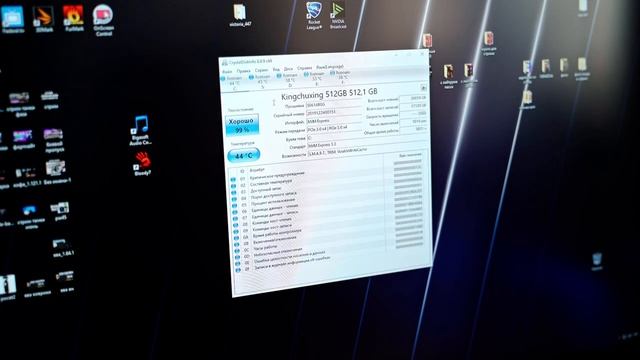This screenshot has height=360, width=640.
Task: Click the Серийный номер value field
Action: (x=334, y=112)
